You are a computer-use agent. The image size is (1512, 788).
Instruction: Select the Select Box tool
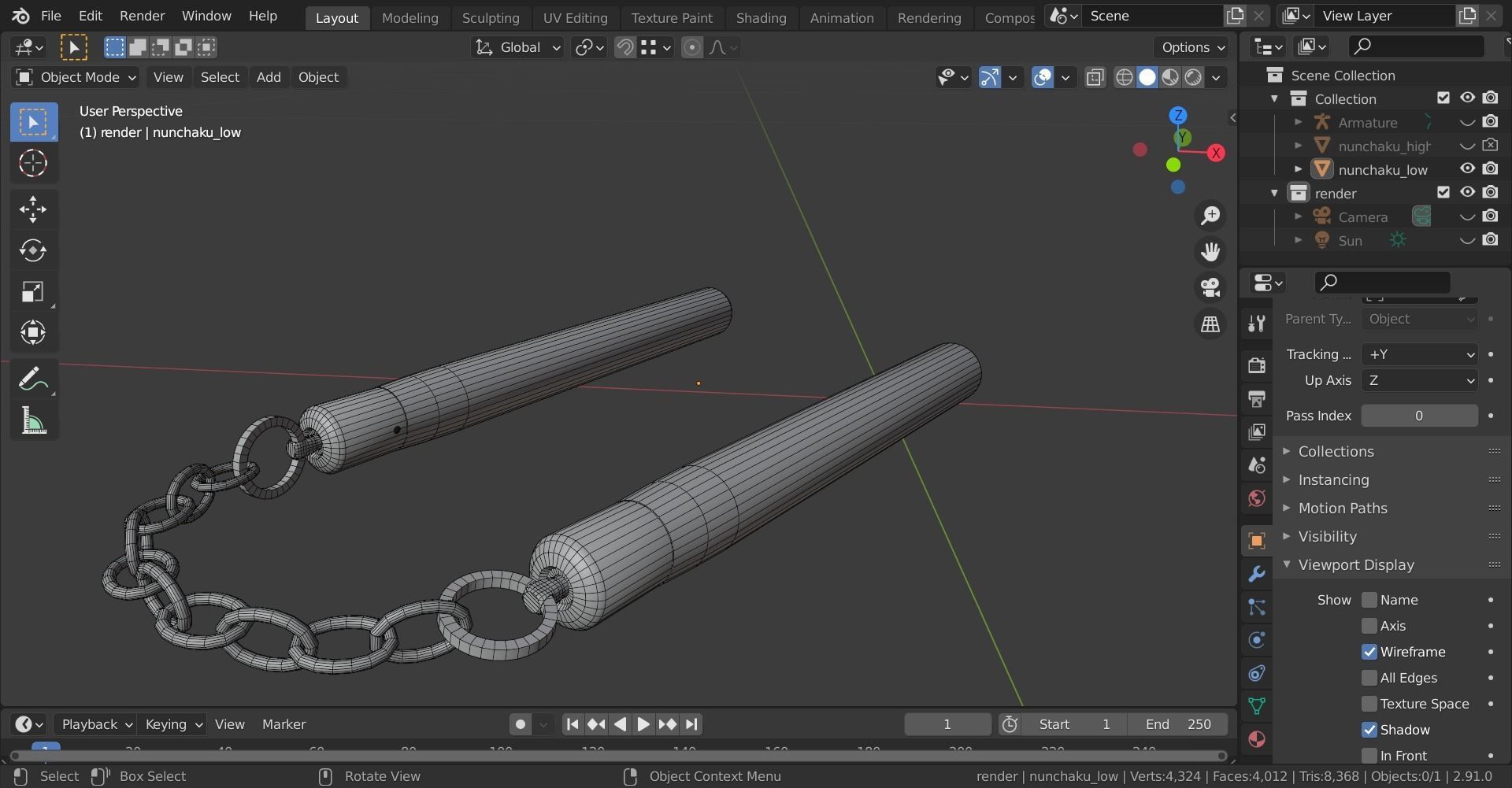(33, 122)
